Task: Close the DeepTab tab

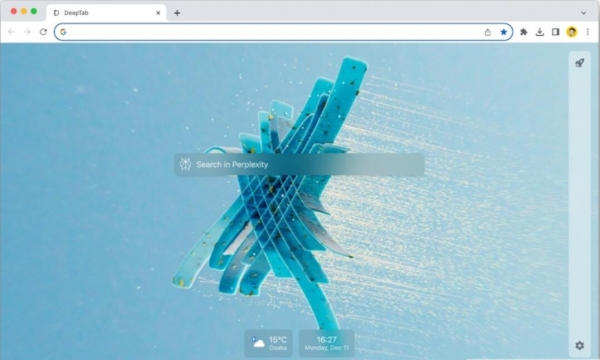Action: coord(158,13)
